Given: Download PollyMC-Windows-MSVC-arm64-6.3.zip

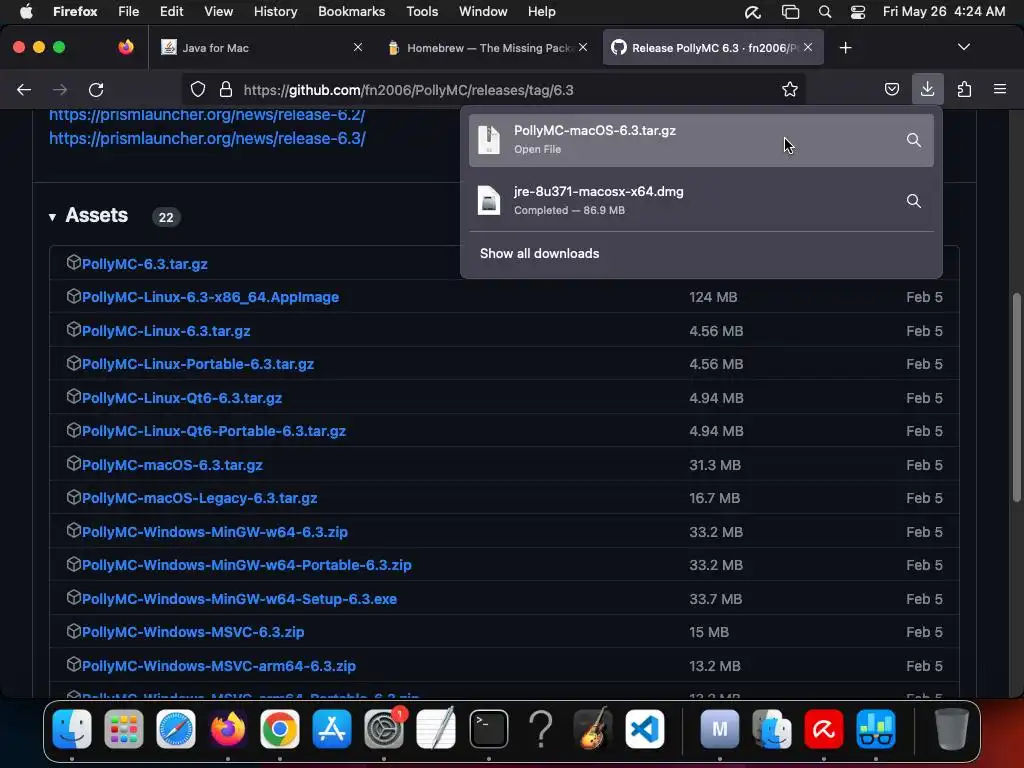Looking at the screenshot, I should (219, 666).
